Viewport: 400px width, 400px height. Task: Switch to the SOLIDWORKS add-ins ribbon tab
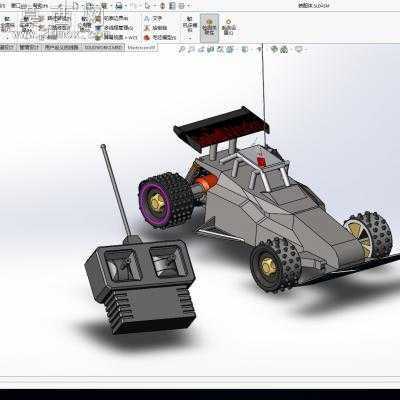103,47
